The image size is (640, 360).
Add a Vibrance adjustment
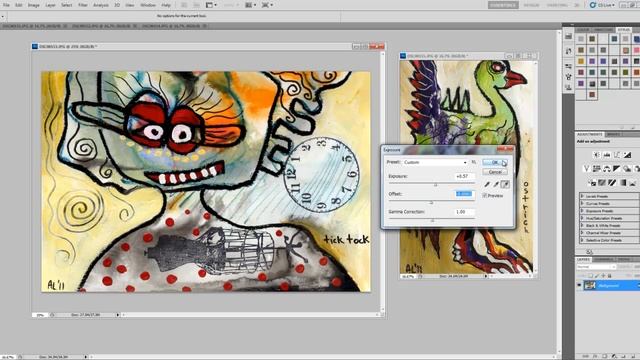point(587,169)
